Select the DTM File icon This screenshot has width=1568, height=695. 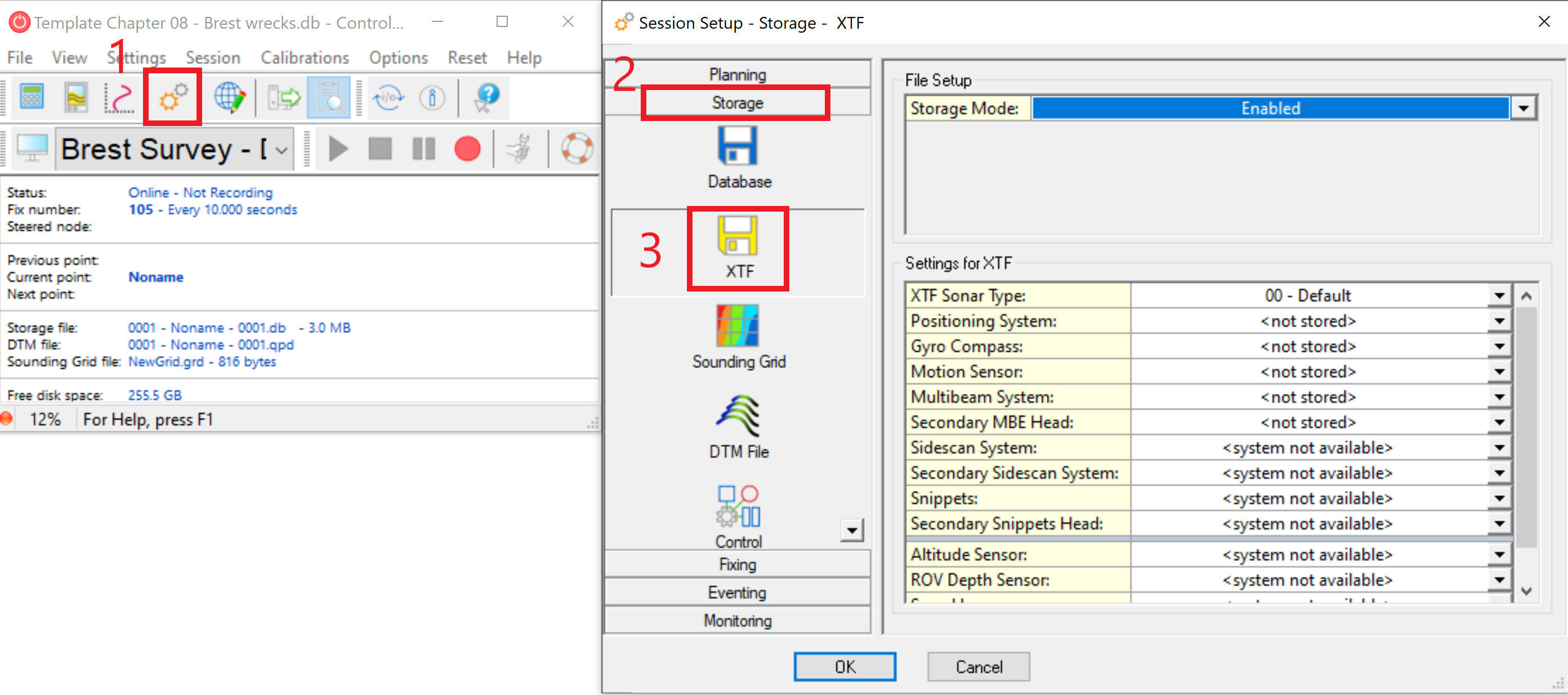pyautogui.click(x=738, y=416)
